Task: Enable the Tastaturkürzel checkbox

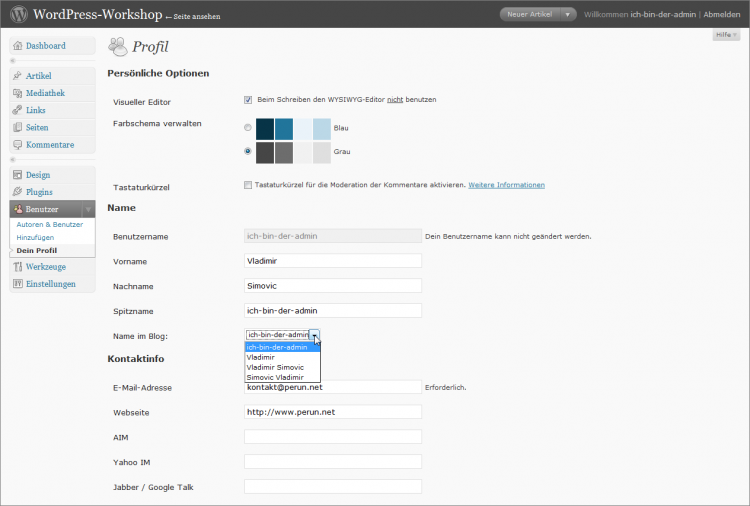Action: (x=248, y=185)
